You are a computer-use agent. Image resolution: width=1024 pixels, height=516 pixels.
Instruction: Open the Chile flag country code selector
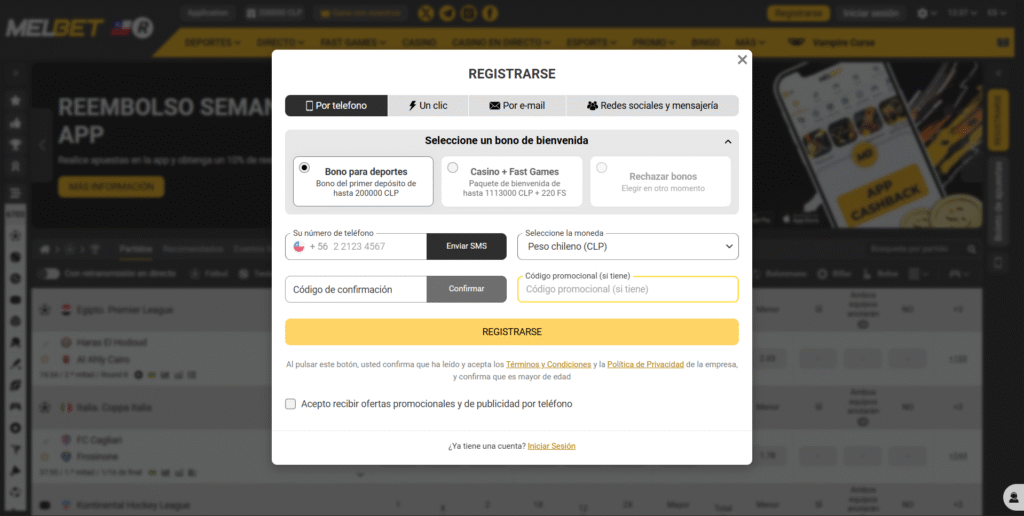299,247
